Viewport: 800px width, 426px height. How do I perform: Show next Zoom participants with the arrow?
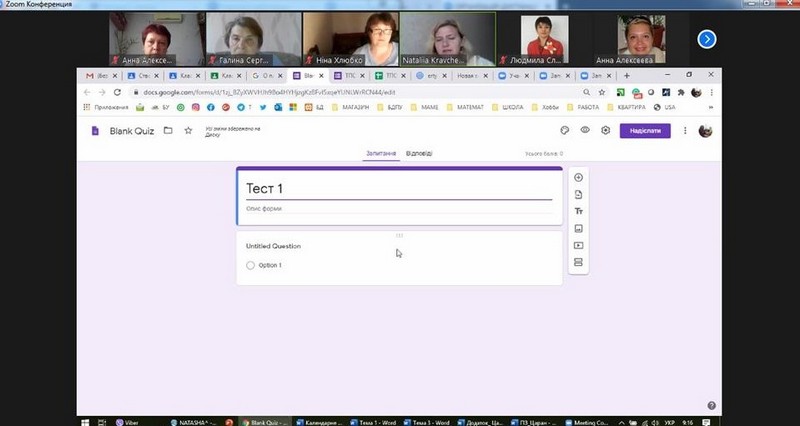coord(707,39)
